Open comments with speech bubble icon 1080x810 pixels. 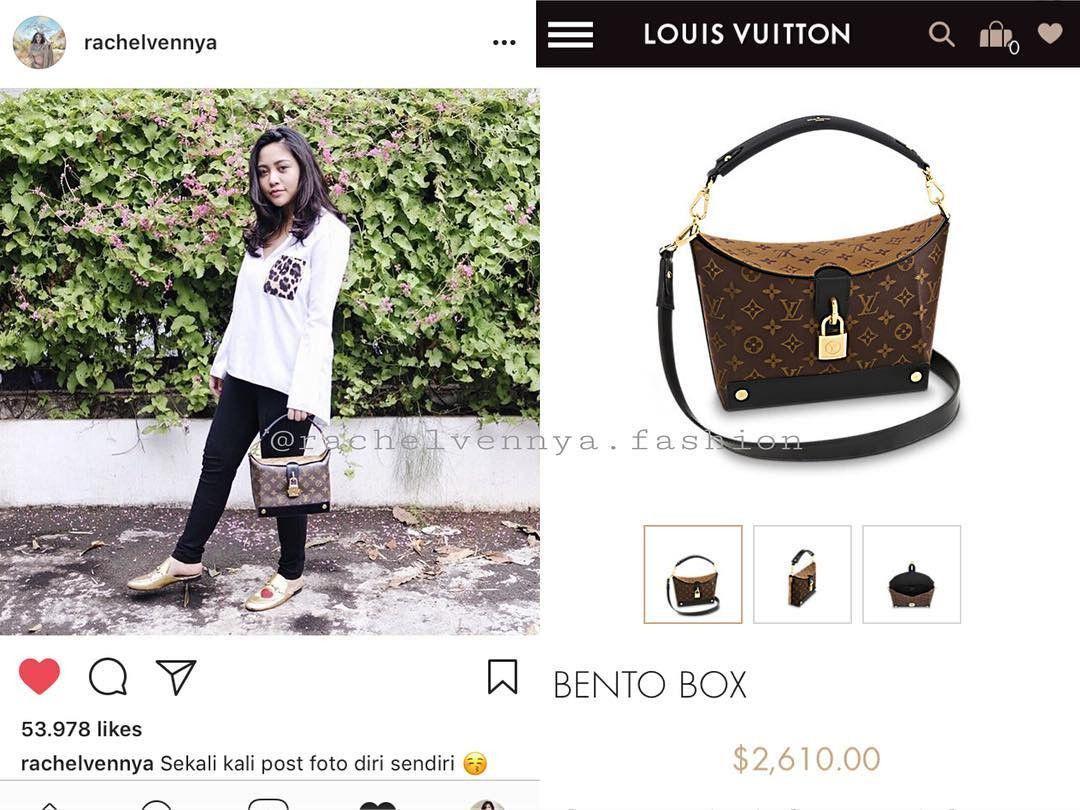tap(108, 677)
